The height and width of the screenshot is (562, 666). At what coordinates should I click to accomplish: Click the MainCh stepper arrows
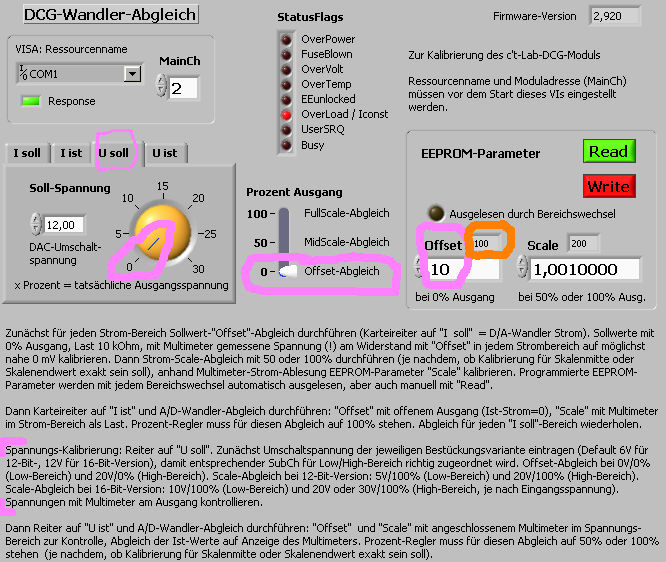click(161, 89)
